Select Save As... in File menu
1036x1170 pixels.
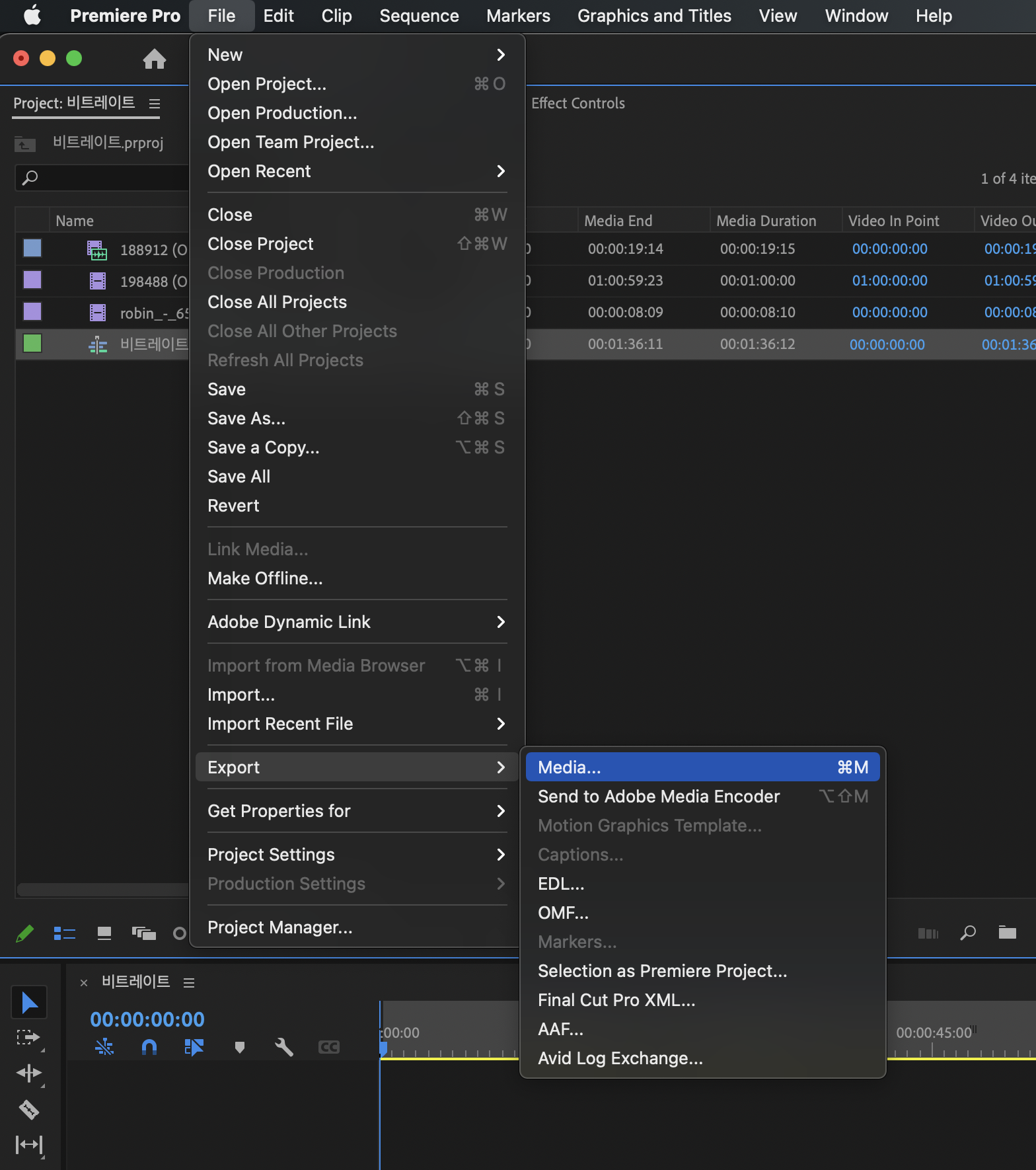click(357, 418)
